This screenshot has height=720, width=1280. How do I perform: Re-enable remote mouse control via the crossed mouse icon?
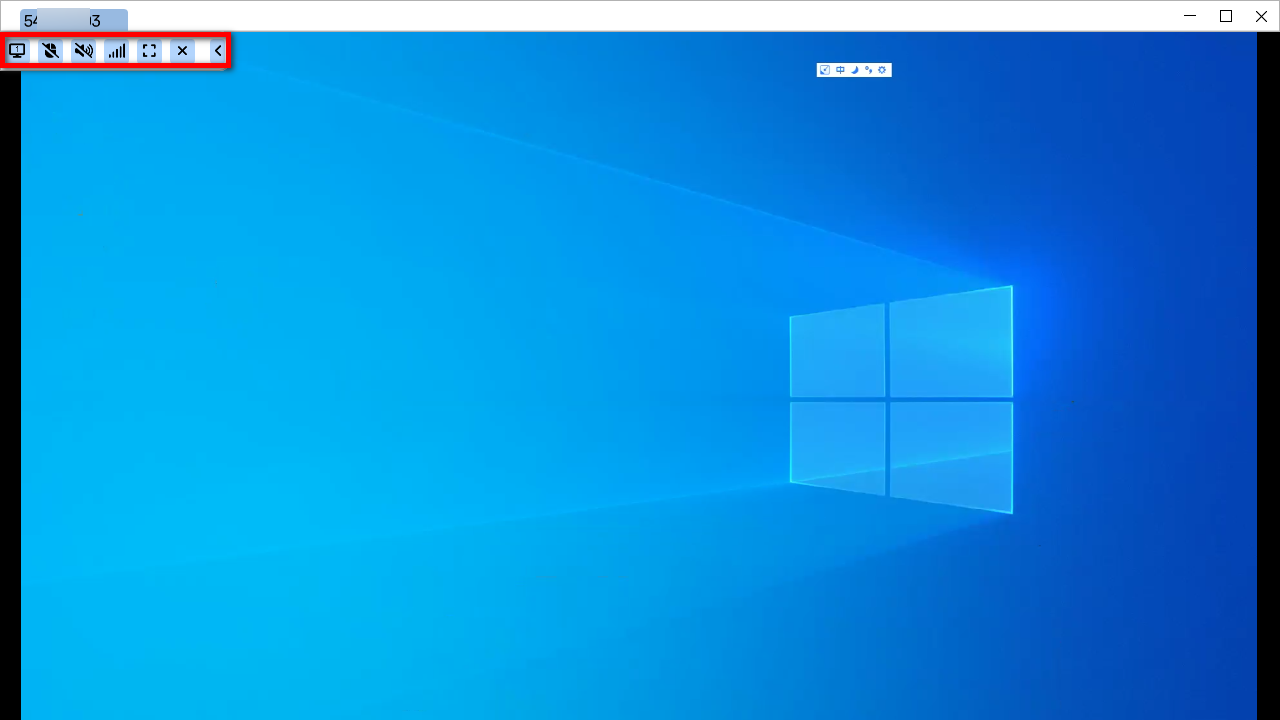coord(50,50)
